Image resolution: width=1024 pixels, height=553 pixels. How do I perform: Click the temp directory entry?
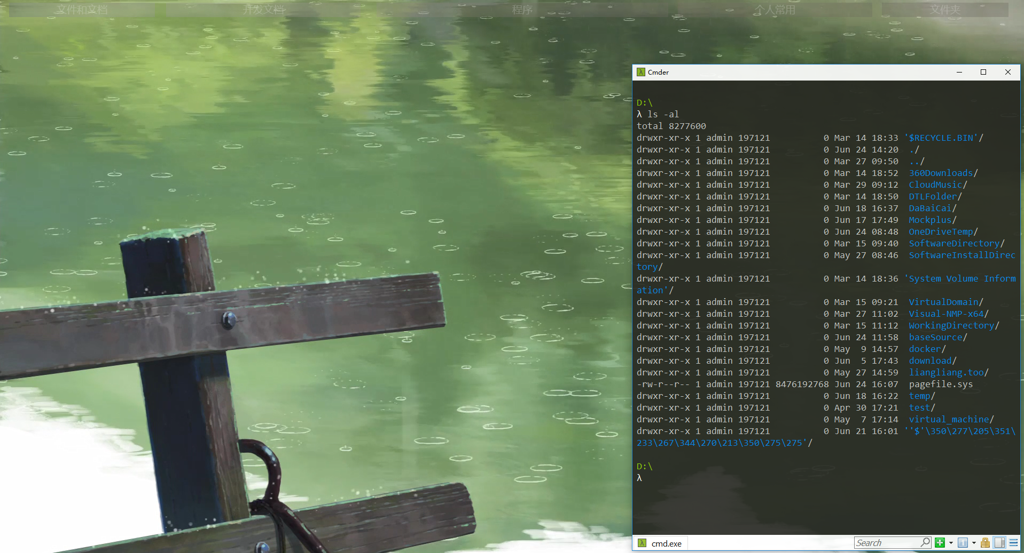coord(920,396)
